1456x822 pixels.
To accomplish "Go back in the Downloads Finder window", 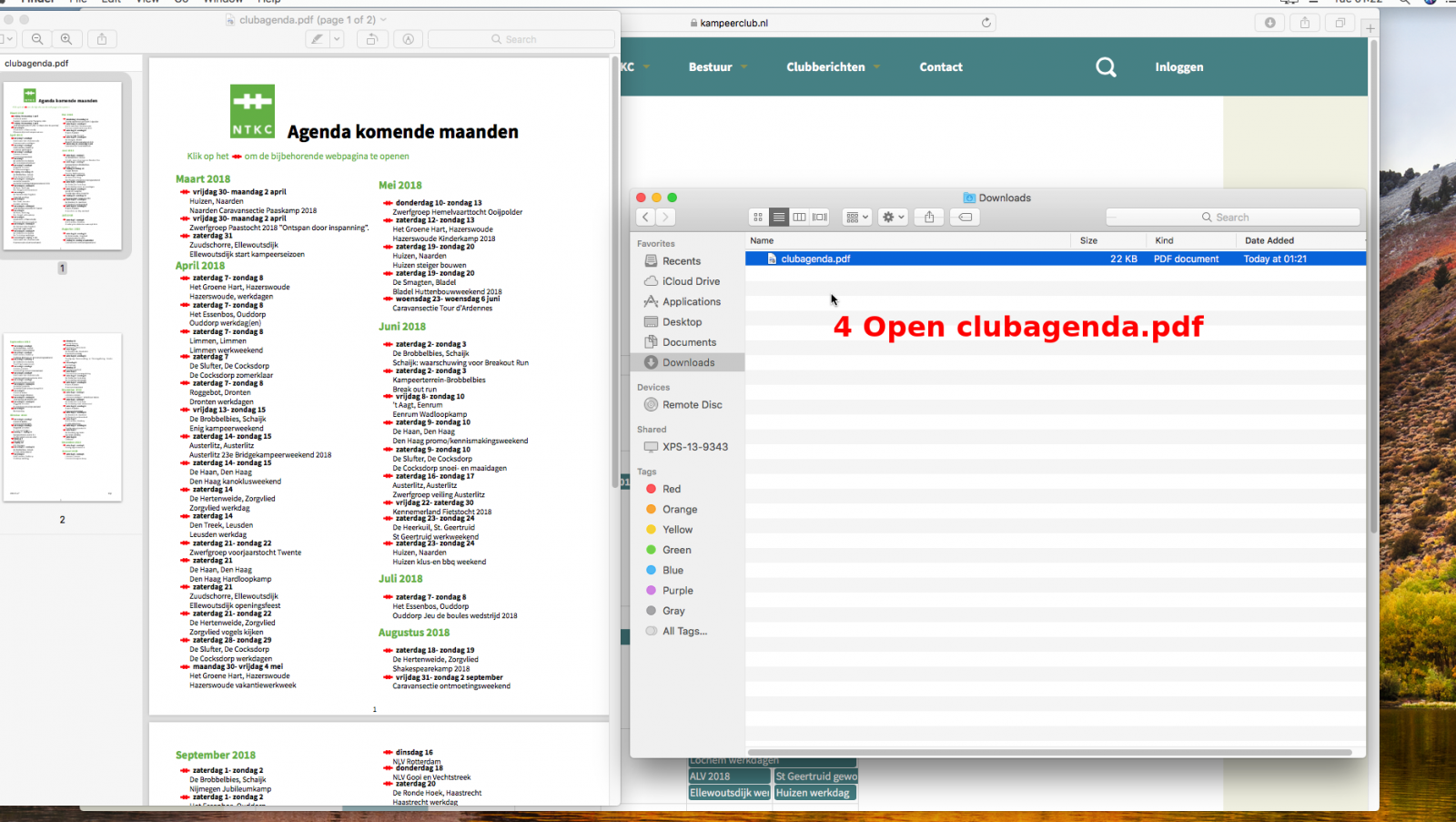I will (645, 217).
